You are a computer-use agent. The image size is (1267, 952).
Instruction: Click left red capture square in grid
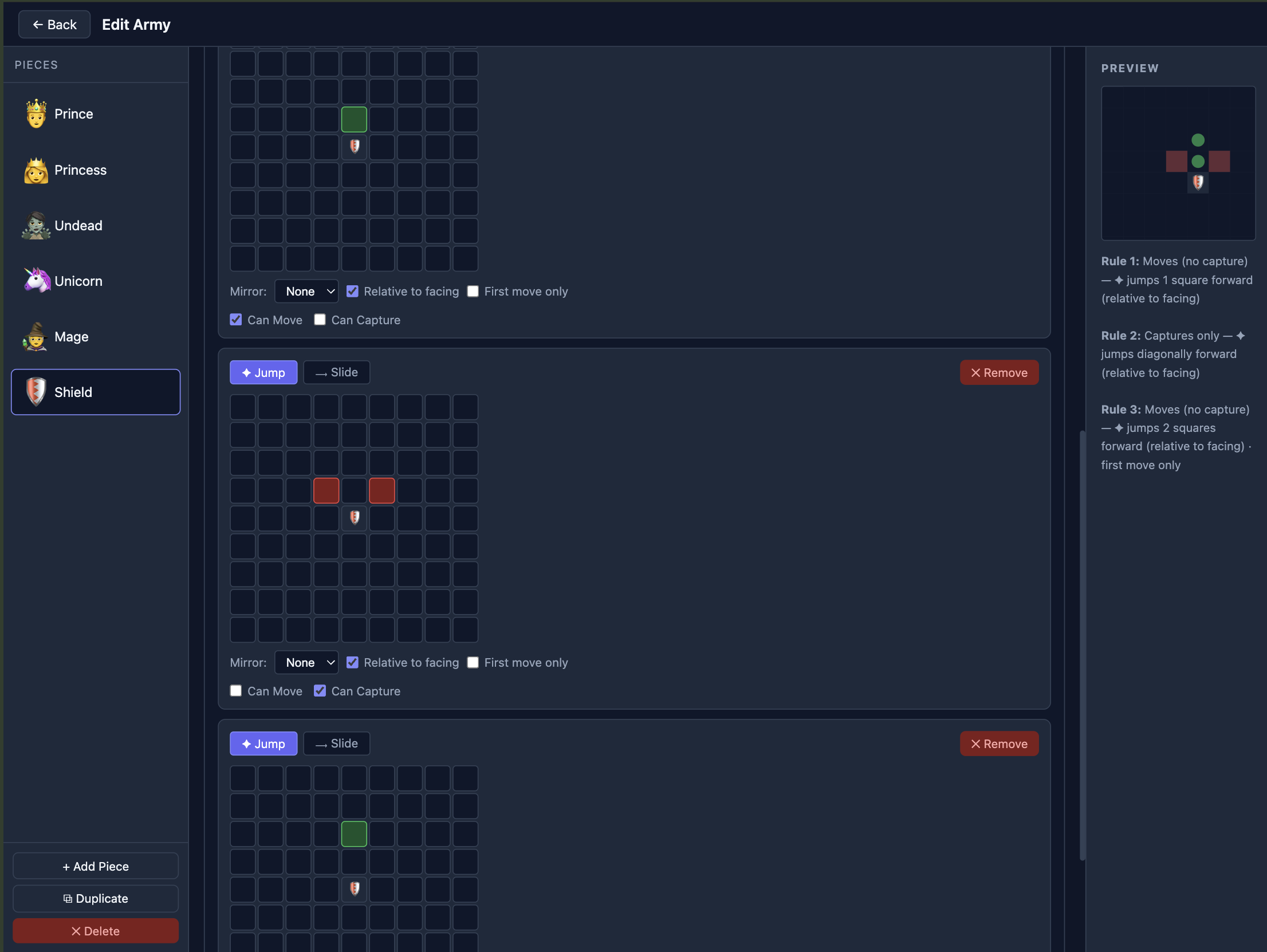pyautogui.click(x=326, y=491)
